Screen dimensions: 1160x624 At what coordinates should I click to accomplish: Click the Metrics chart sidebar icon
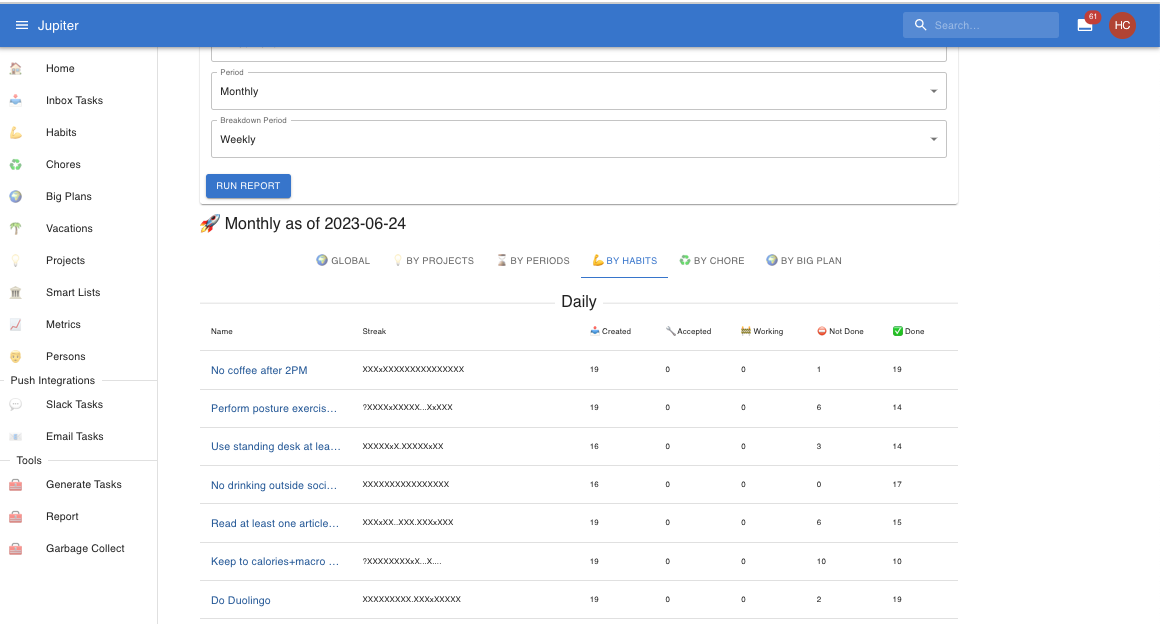click(x=16, y=324)
